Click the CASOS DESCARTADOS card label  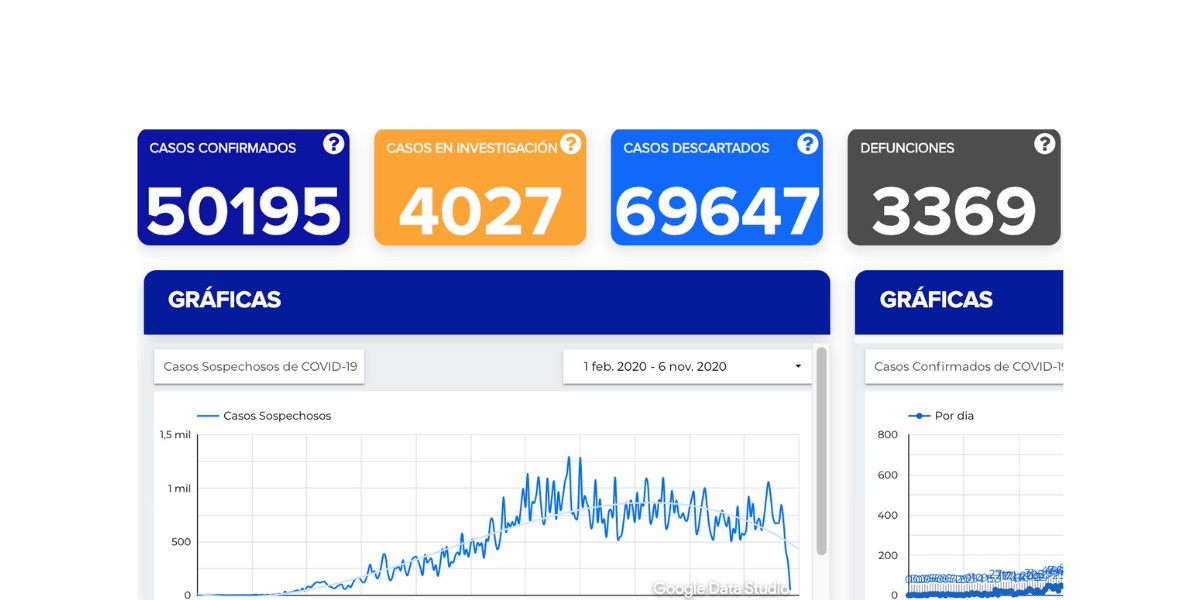coord(696,148)
